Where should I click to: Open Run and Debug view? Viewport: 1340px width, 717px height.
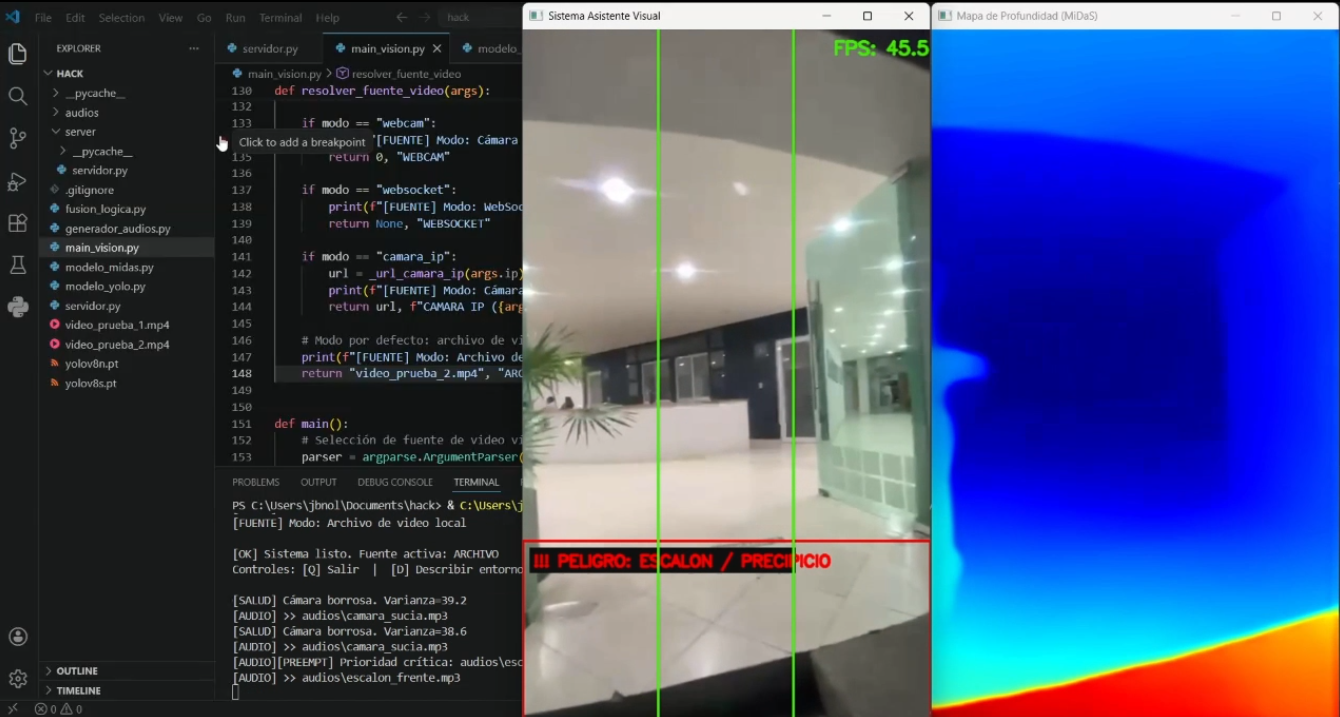pyautogui.click(x=17, y=181)
